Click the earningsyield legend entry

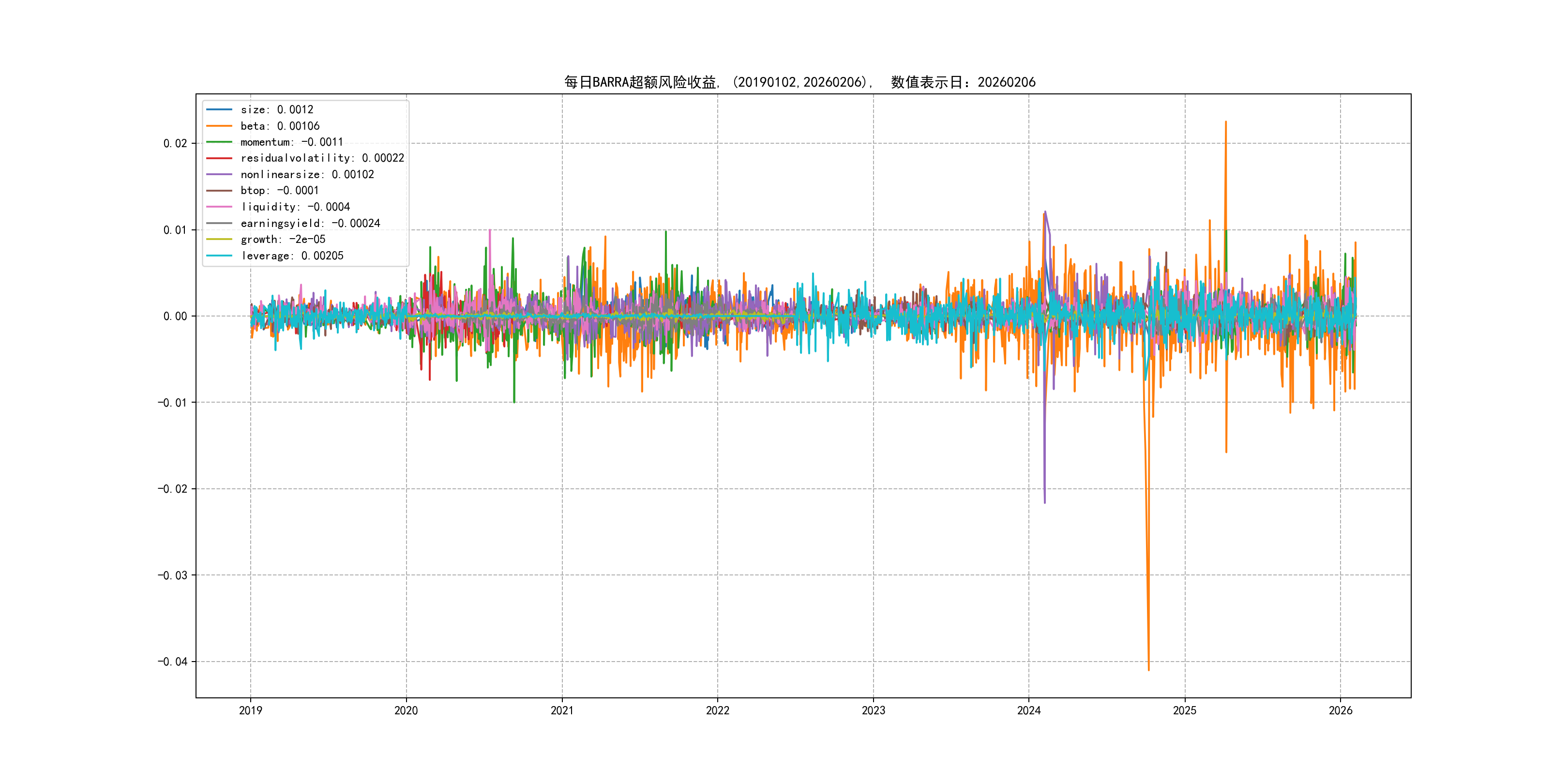(x=310, y=224)
